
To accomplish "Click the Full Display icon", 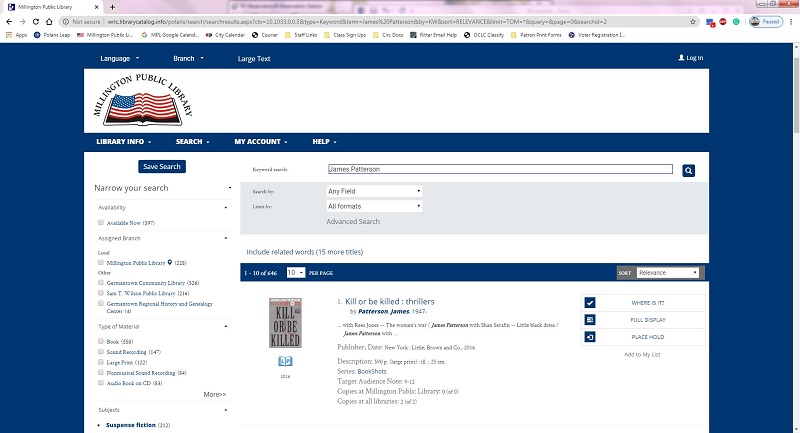I will click(589, 320).
